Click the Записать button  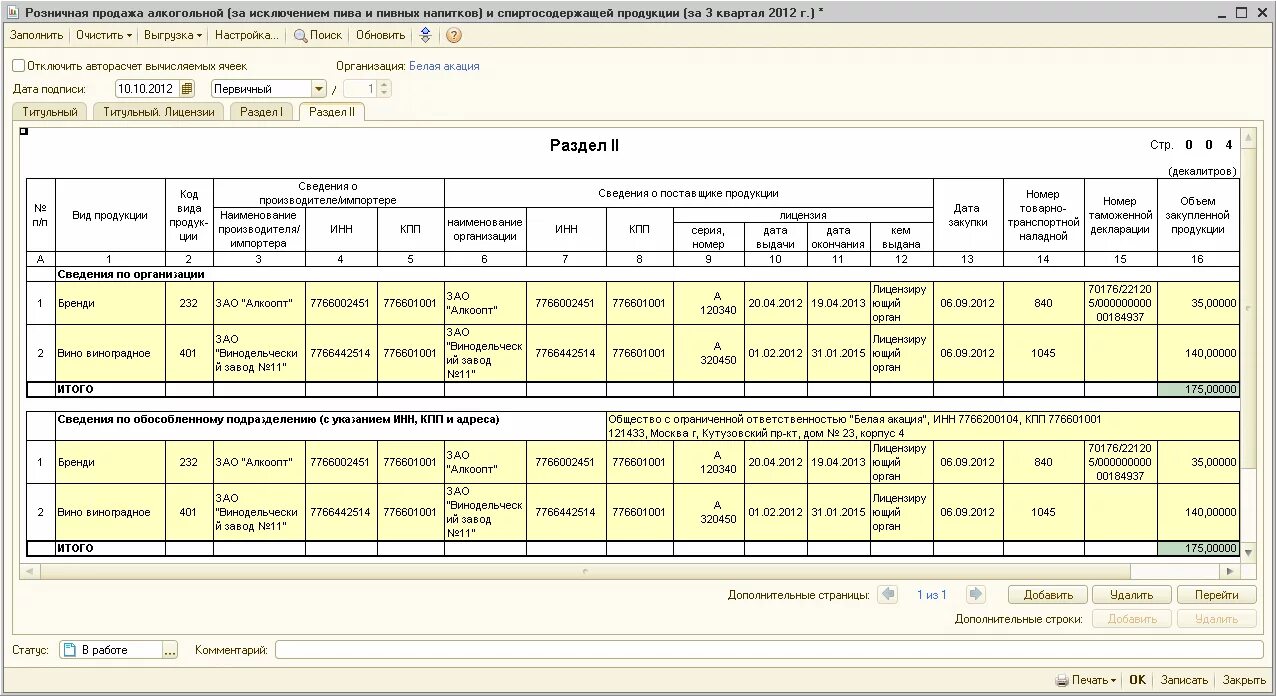pos(1184,680)
